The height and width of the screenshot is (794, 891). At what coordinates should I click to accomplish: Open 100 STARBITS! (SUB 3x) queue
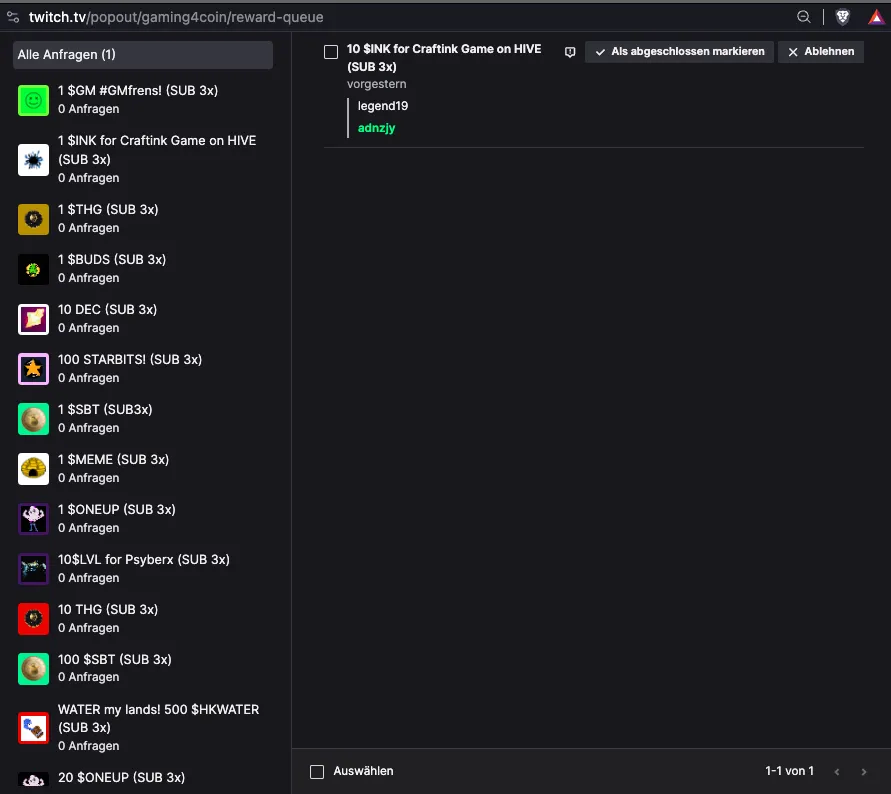(143, 368)
